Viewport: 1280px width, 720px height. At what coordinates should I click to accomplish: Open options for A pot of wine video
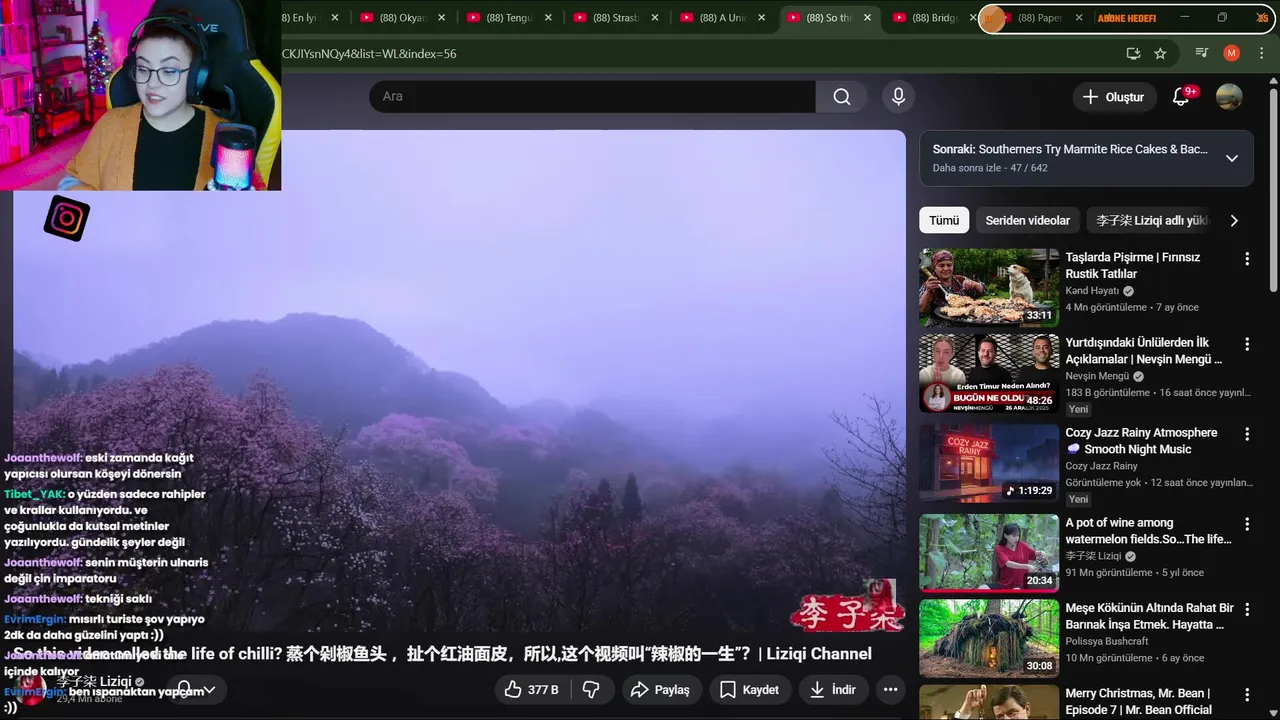point(1247,524)
